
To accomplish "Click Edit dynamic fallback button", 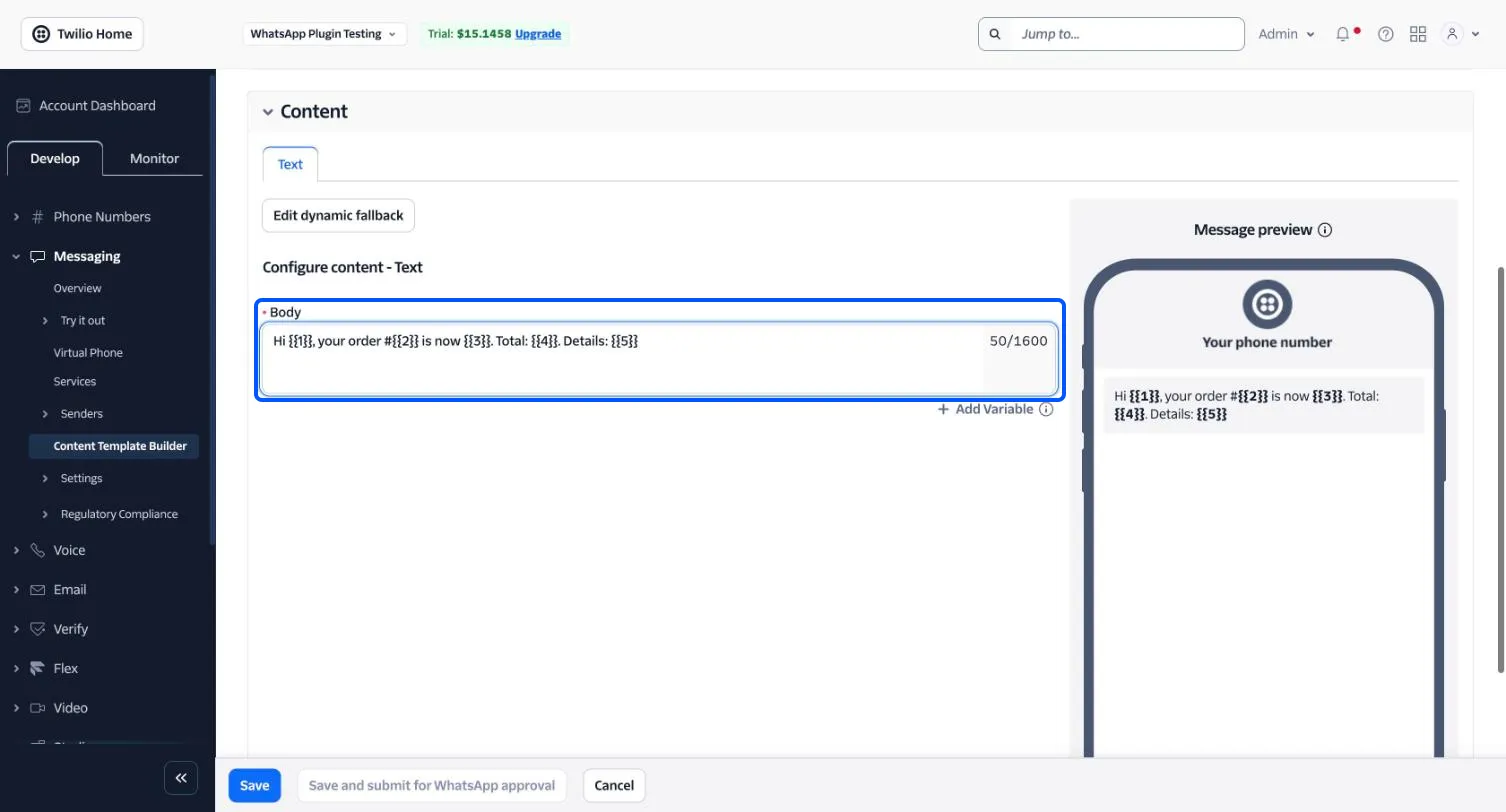I will coord(338,216).
